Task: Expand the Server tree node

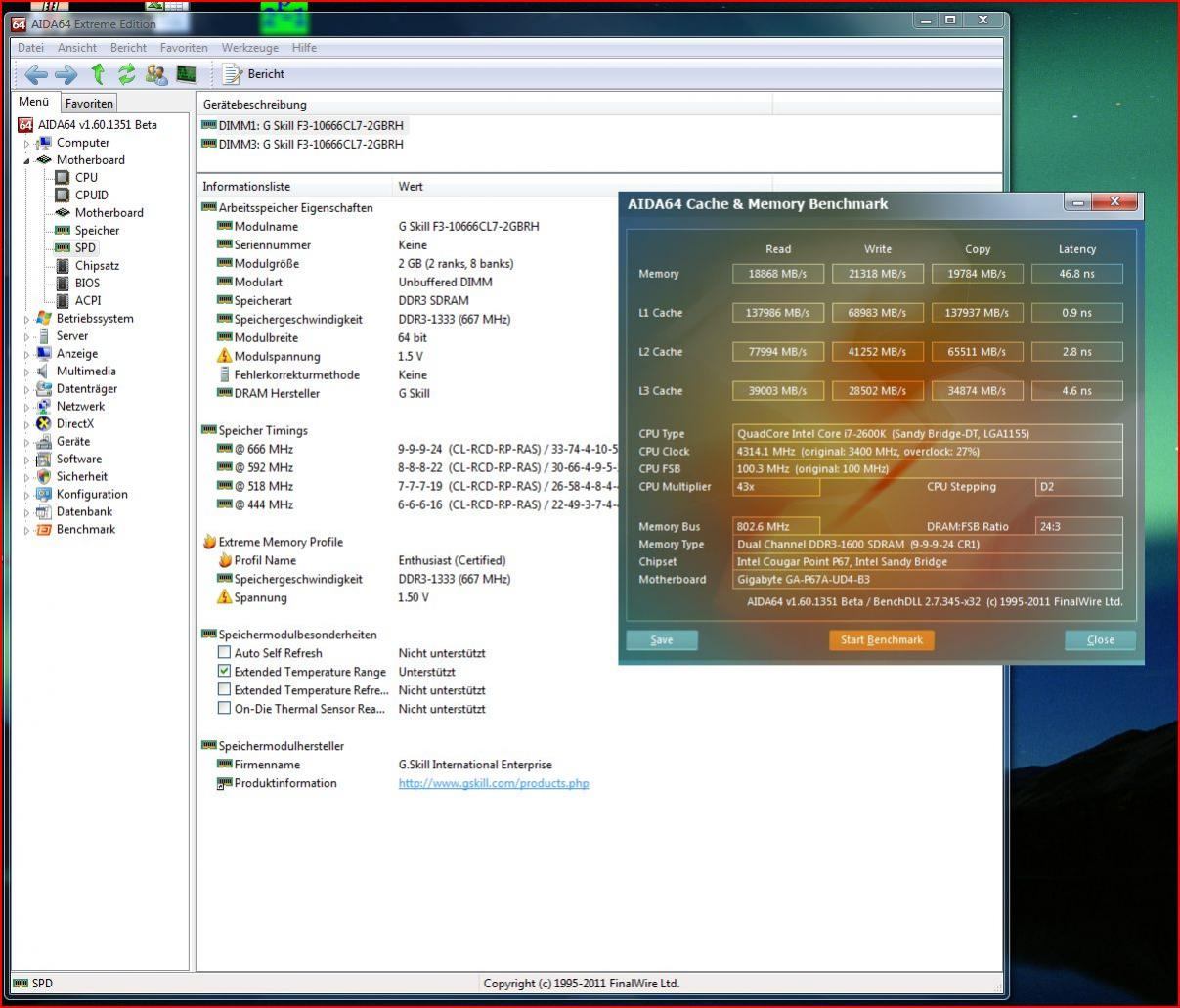Action: (27, 336)
